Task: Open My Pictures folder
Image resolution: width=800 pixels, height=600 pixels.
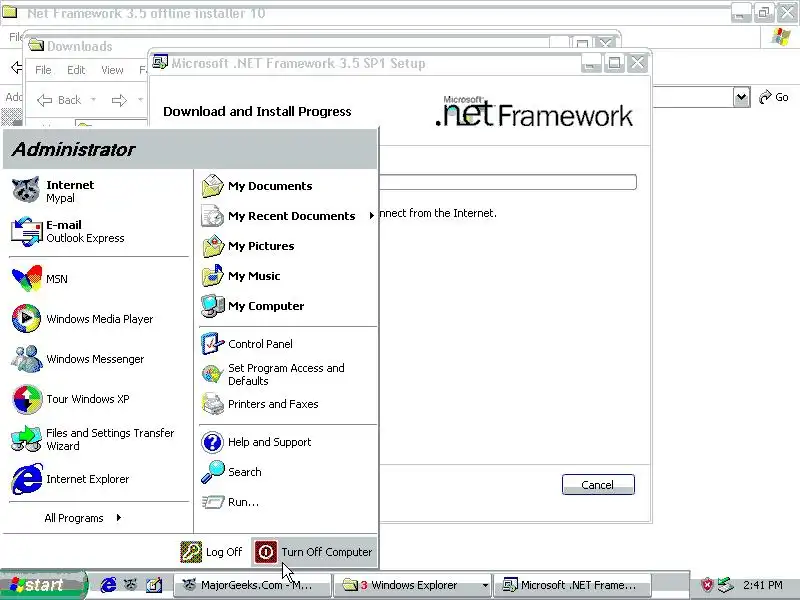Action: click(x=288, y=246)
